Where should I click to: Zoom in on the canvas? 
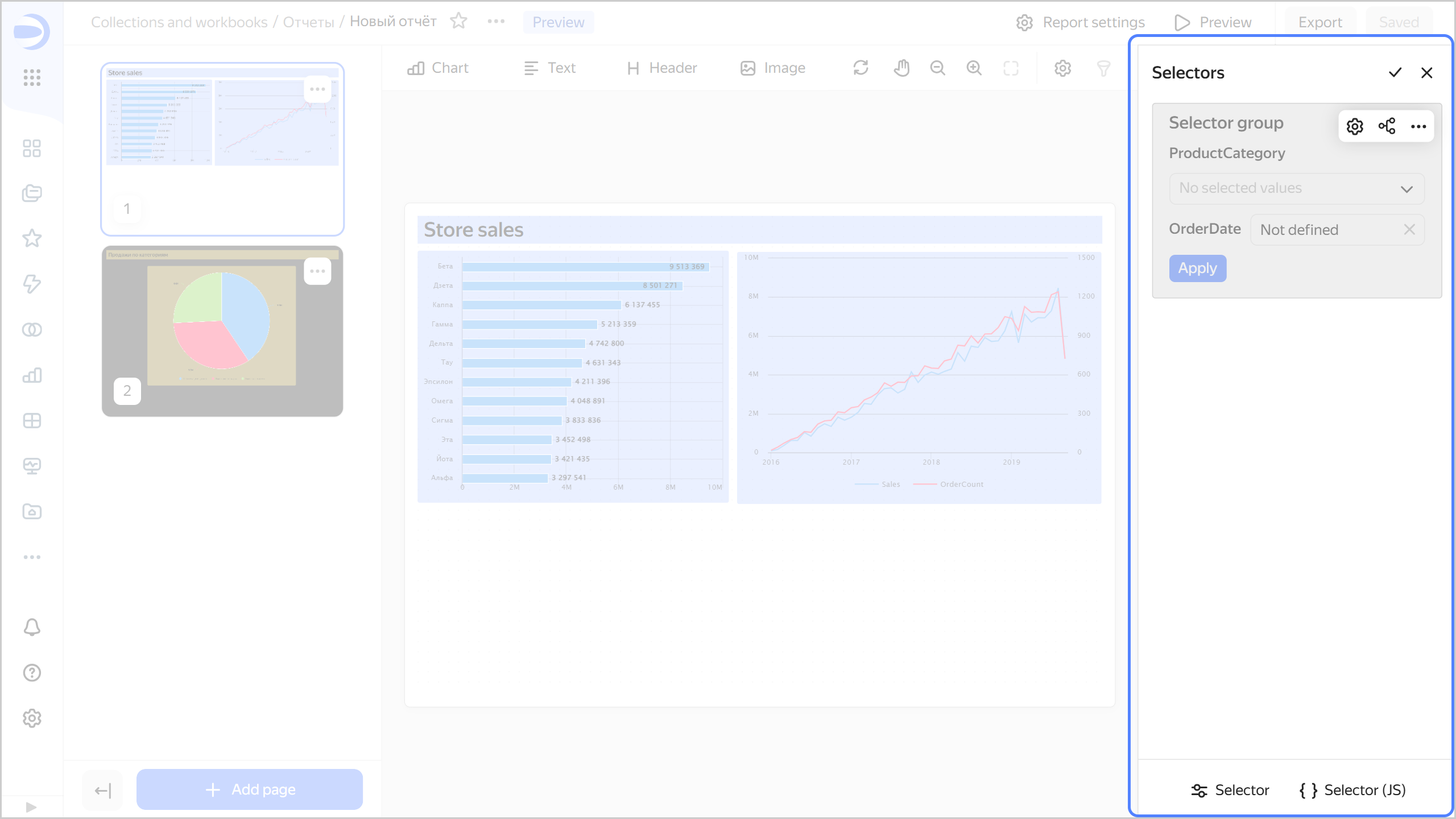(x=974, y=68)
